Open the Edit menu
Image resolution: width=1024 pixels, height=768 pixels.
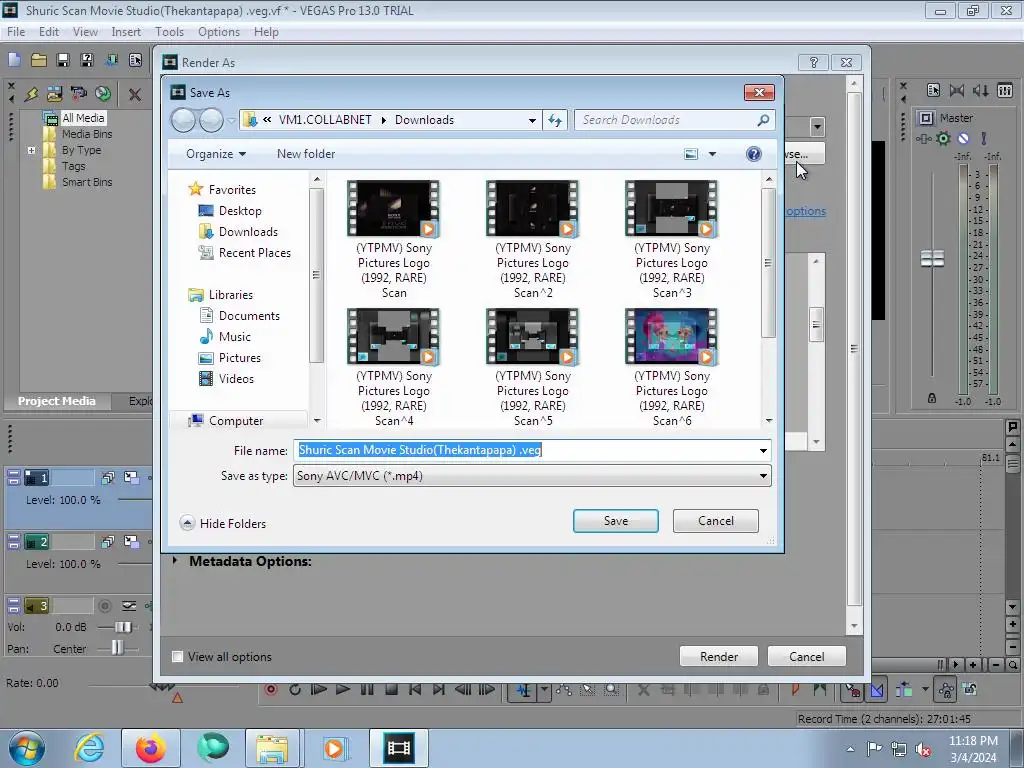coord(49,32)
